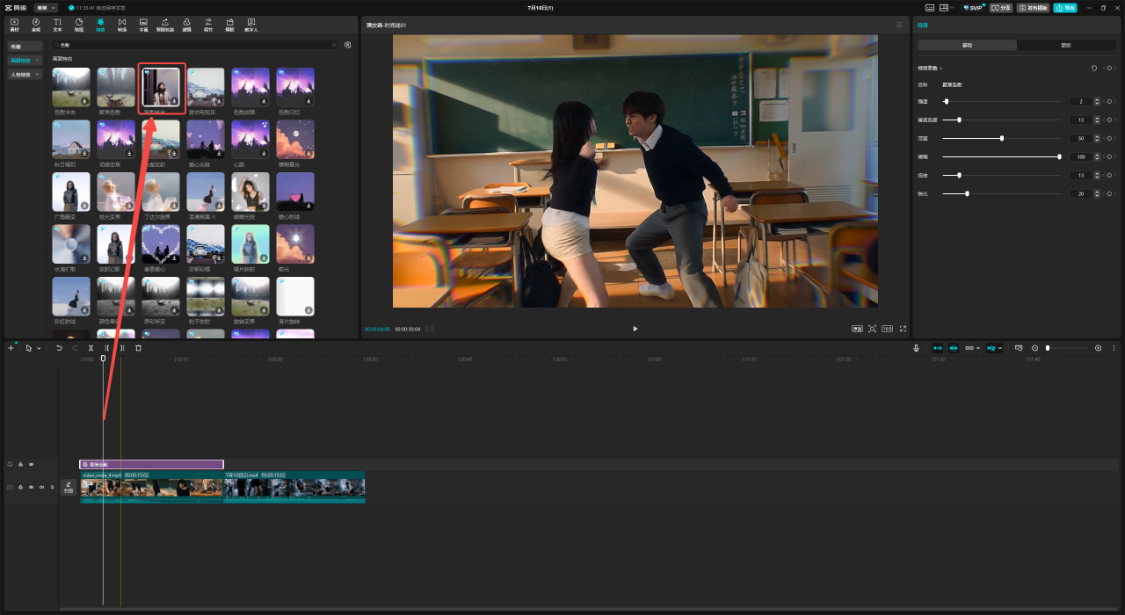Click the Share button in the title bar
Image resolution: width=1125 pixels, height=615 pixels.
1001,8
